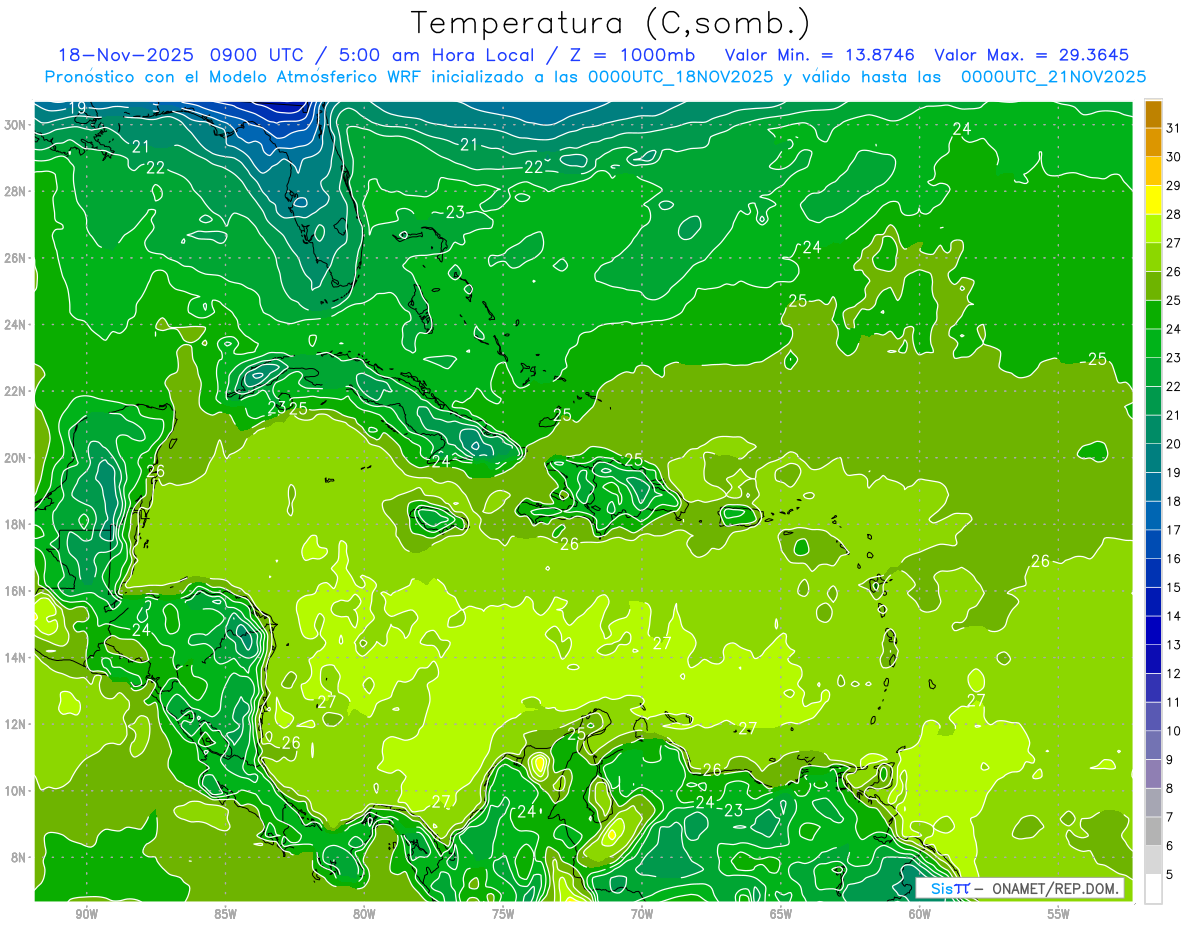Click the 24N latitude axis label
The height and width of the screenshot is (927, 1200).
click(16, 325)
